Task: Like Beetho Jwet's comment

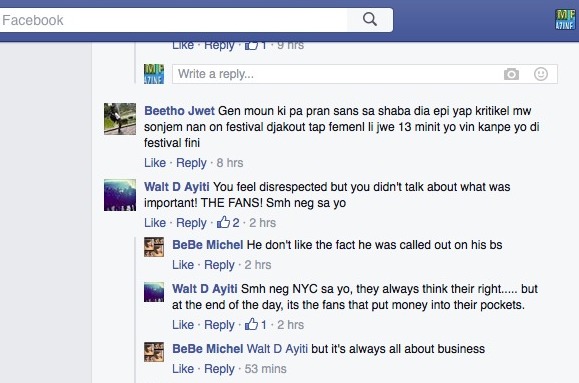Action: point(155,163)
